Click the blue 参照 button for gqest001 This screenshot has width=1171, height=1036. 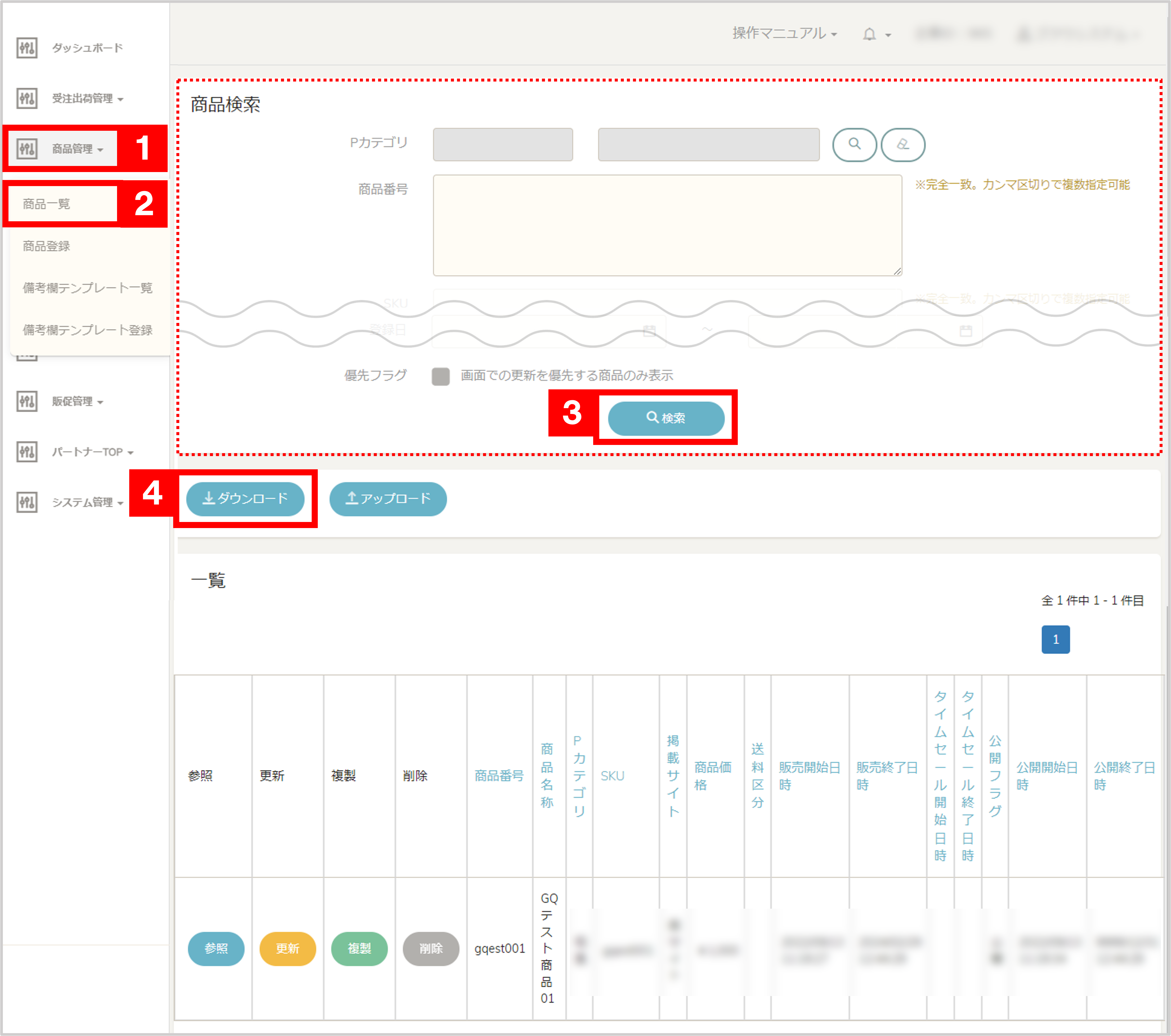(x=216, y=948)
